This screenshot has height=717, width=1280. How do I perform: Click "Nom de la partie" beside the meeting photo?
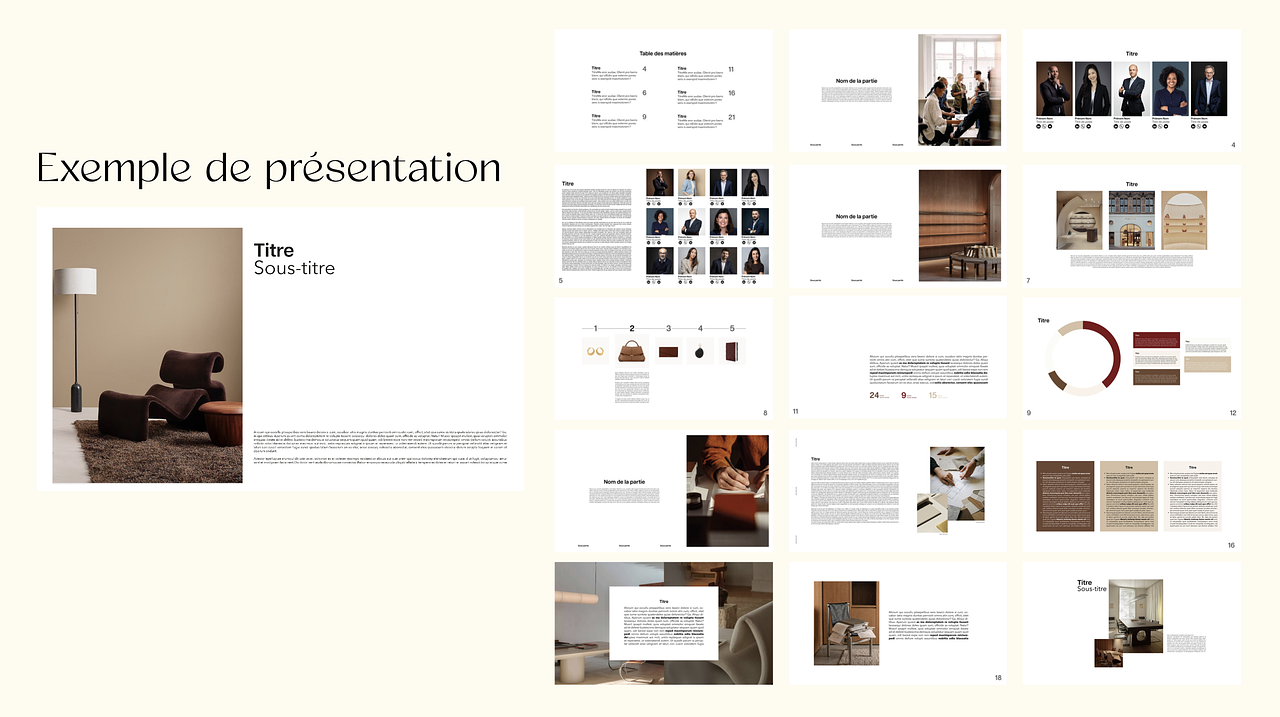pos(856,81)
